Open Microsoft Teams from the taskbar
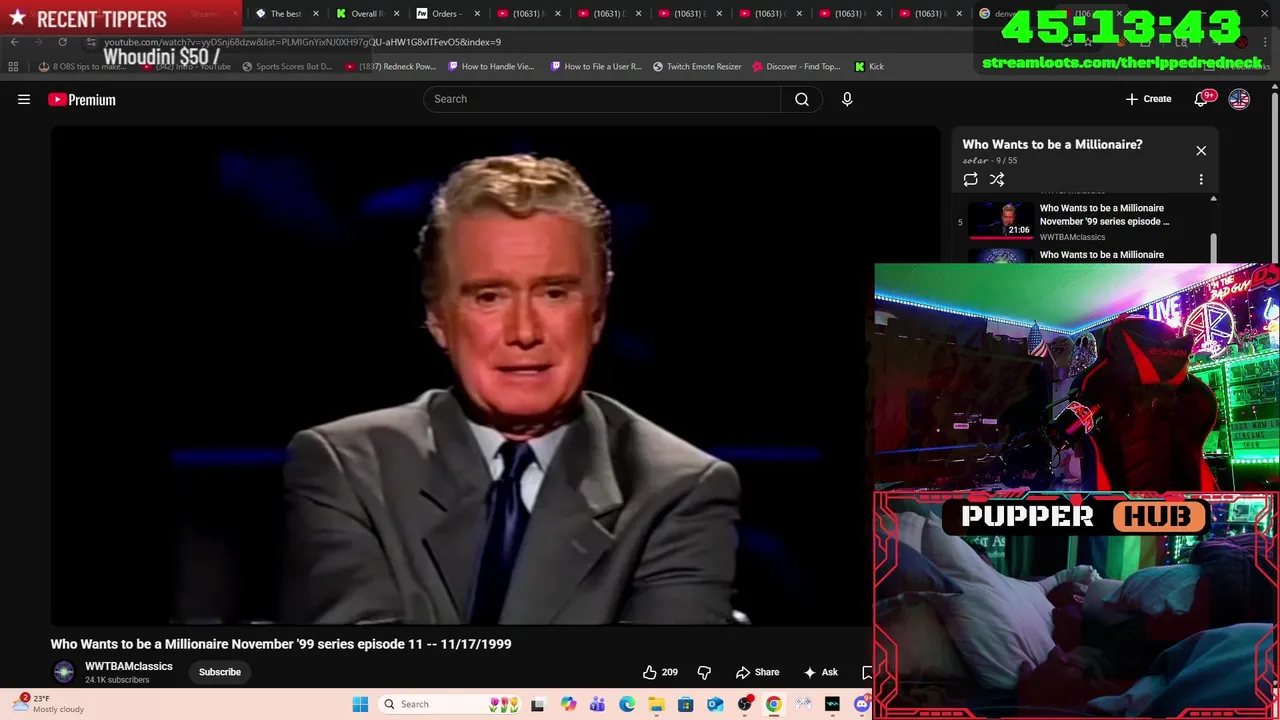 [x=597, y=704]
